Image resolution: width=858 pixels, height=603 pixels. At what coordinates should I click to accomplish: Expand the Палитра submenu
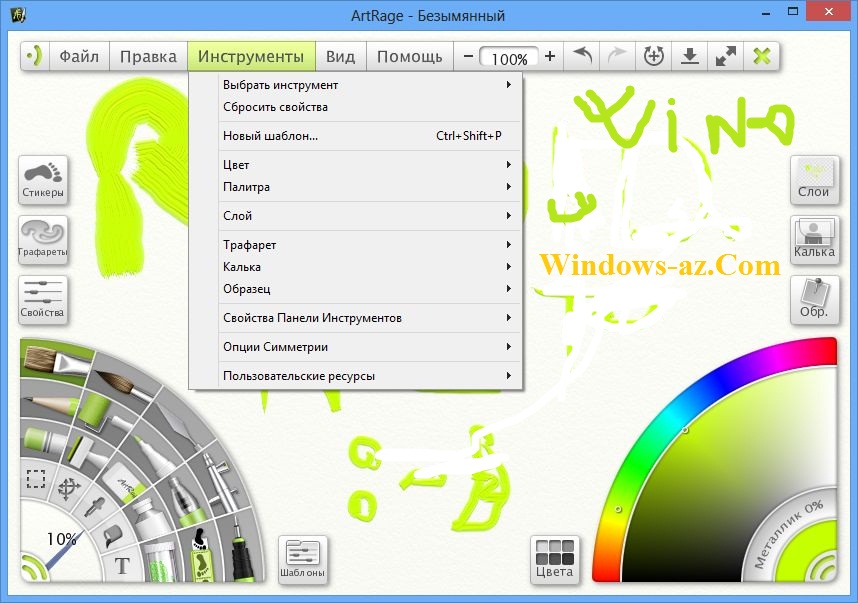point(356,187)
